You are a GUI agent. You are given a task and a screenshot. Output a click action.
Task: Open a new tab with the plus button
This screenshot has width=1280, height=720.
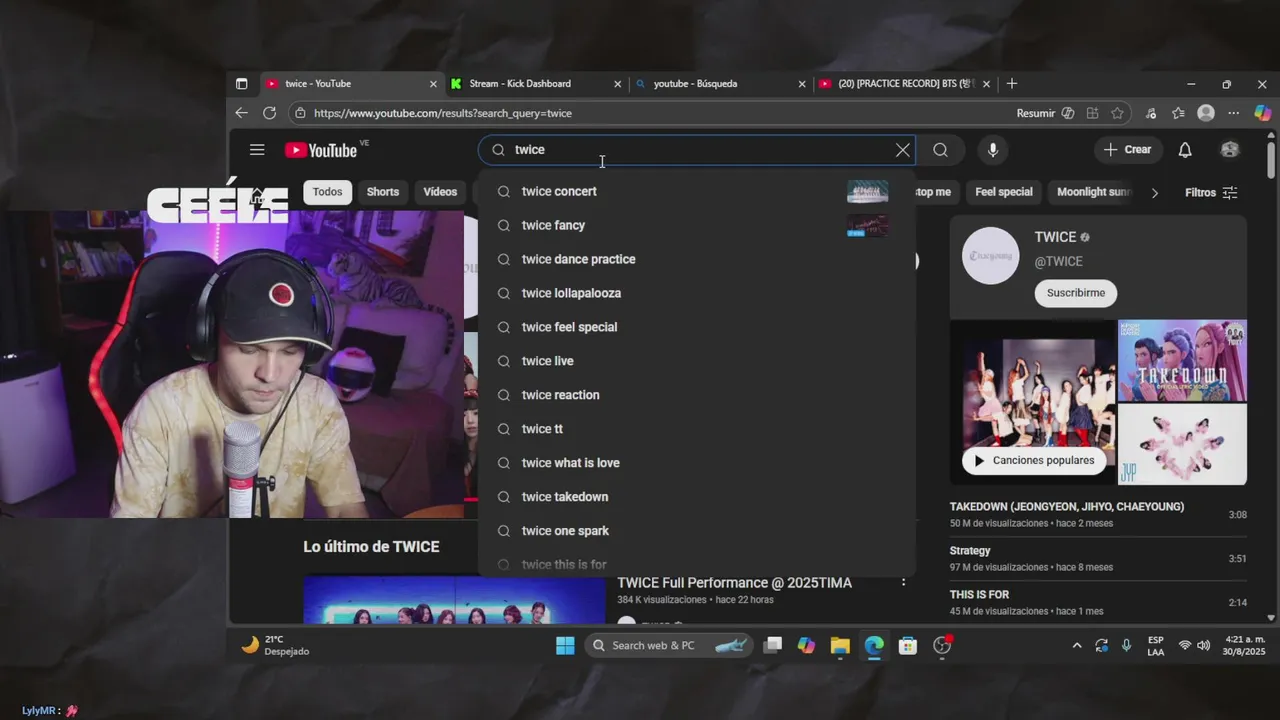1012,84
